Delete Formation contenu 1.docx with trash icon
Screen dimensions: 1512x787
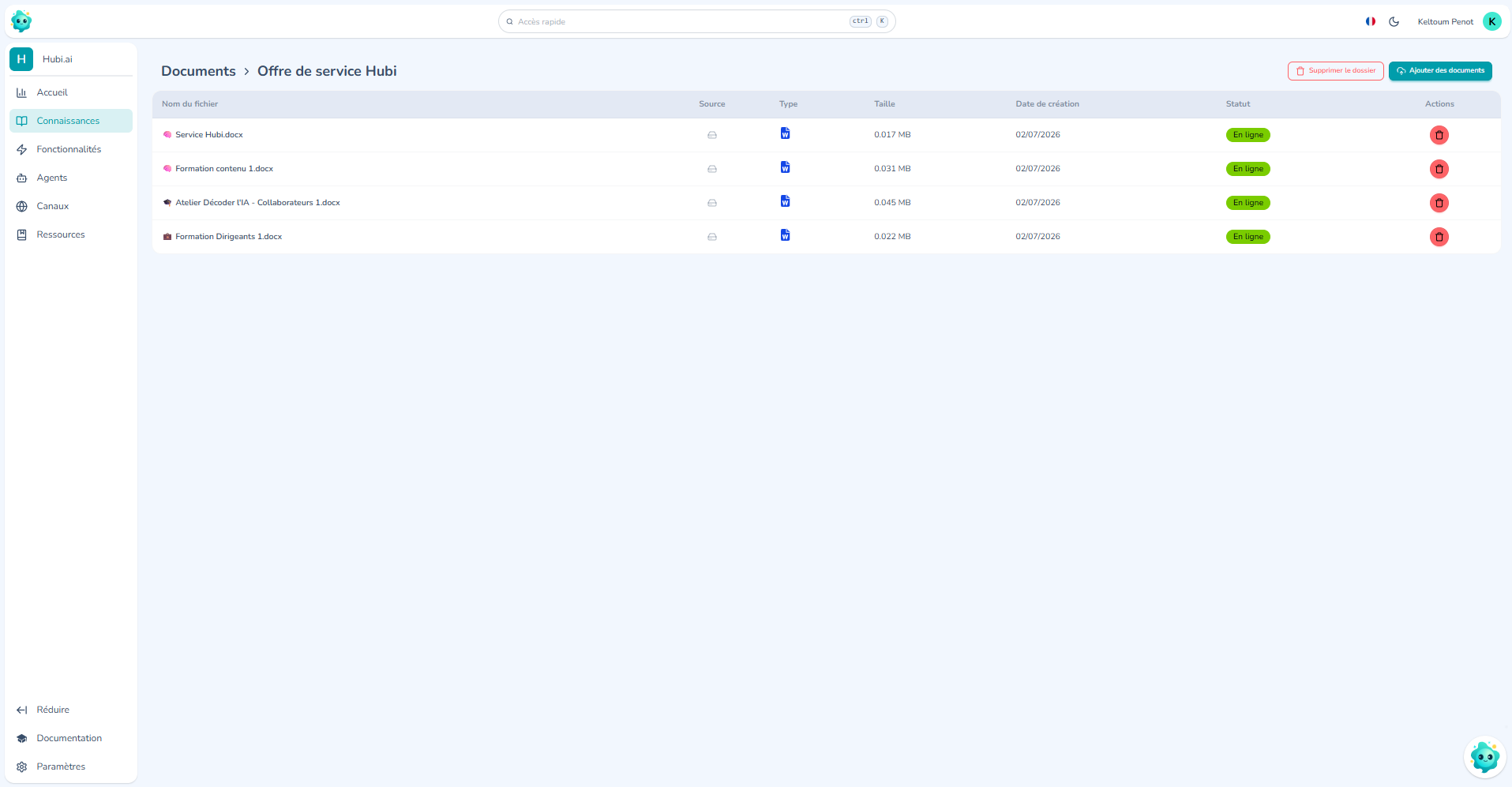pos(1439,169)
